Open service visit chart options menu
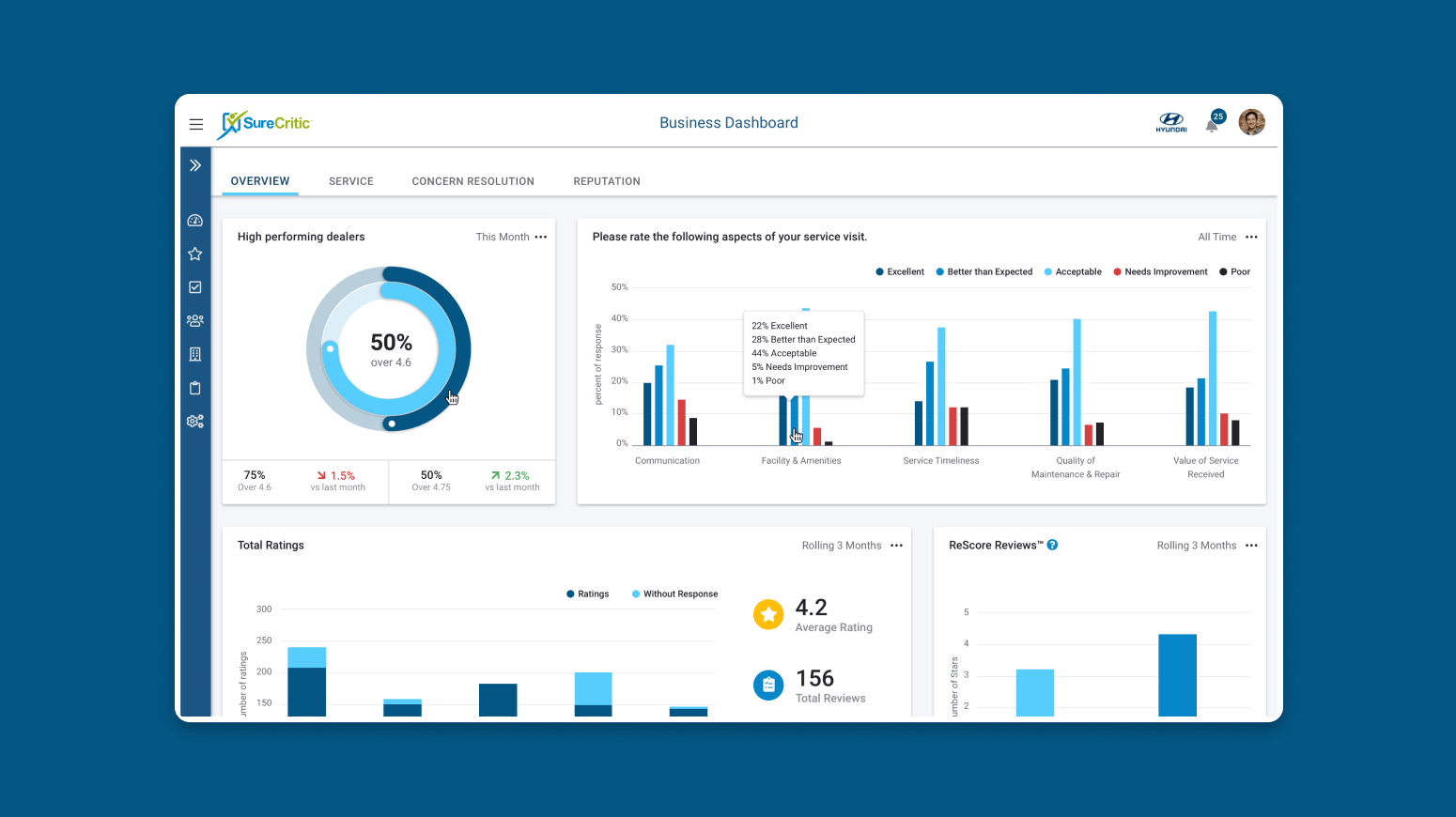The image size is (1456, 817). (x=1251, y=238)
